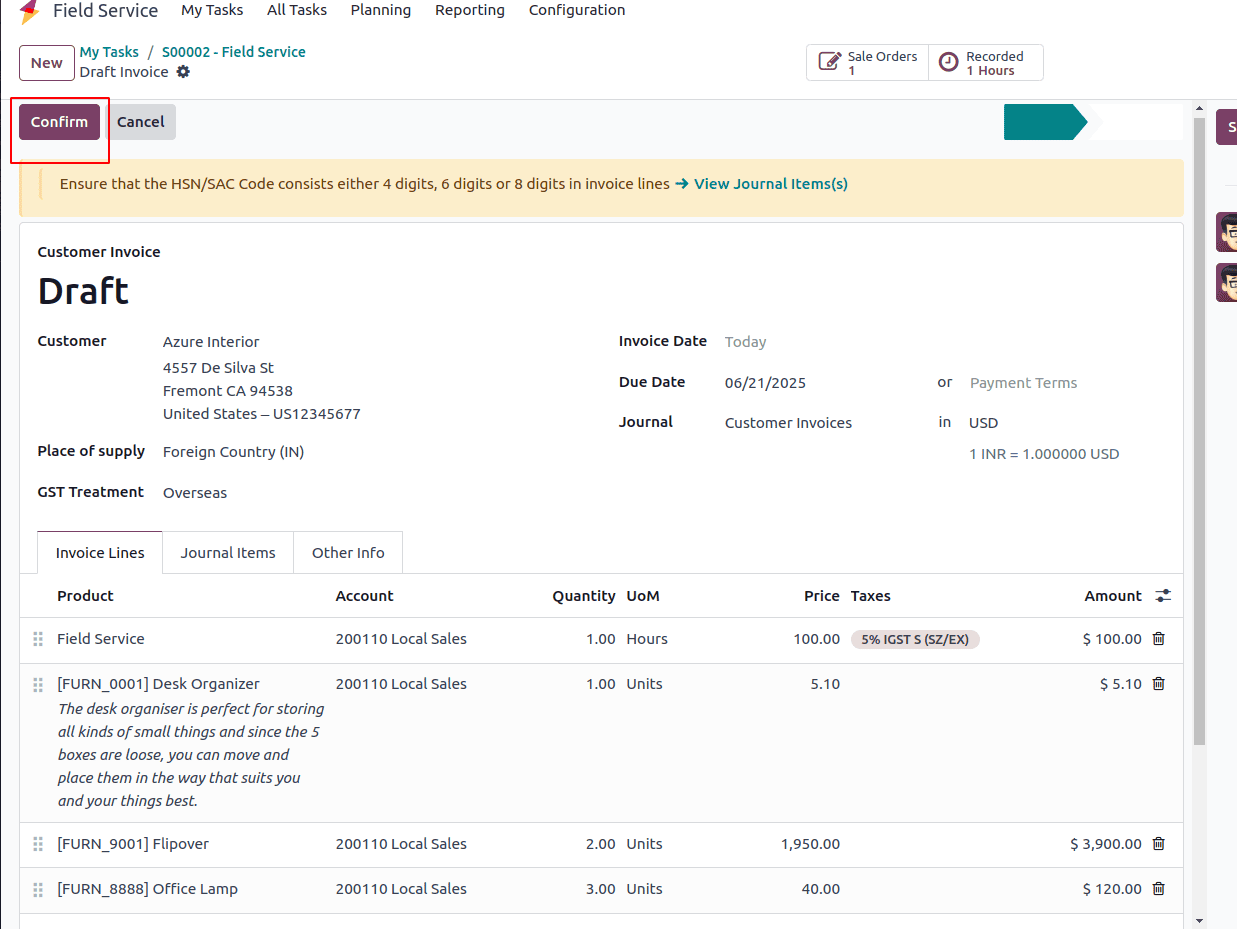Image resolution: width=1237 pixels, height=929 pixels.
Task: Open the Reporting menu
Action: [x=469, y=10]
